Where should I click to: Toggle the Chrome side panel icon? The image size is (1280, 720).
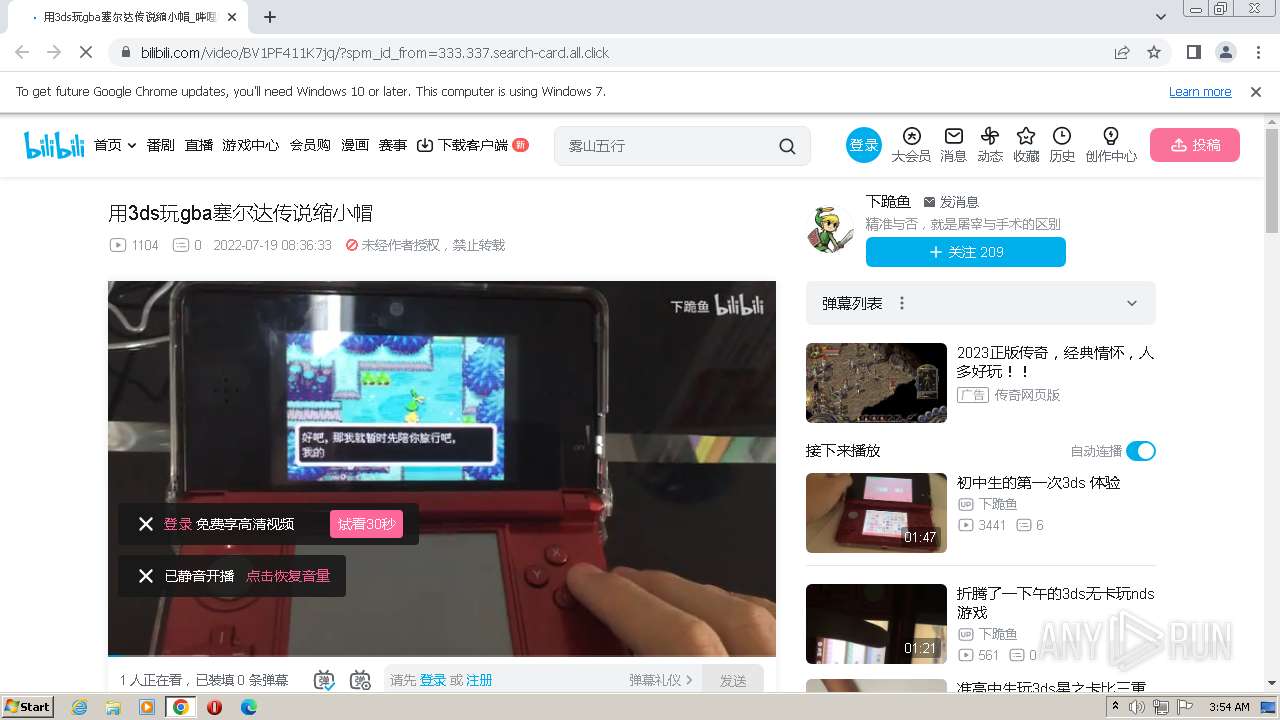1194,52
